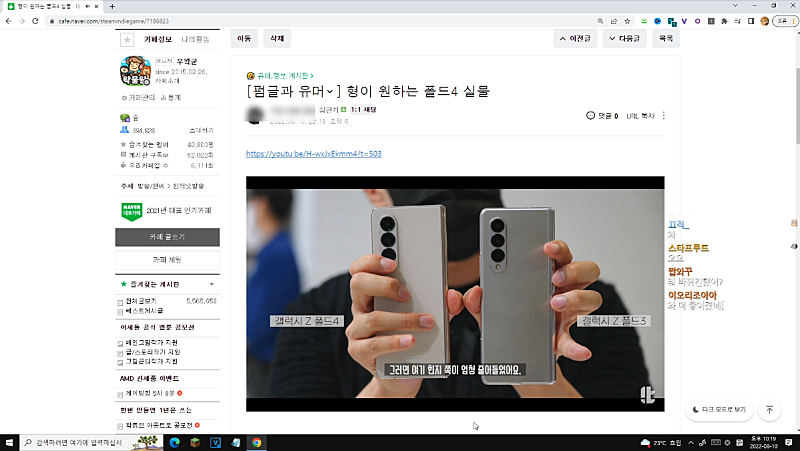Bookmark this page with the star icon
Screen dimensions: 800x451
click(x=628, y=21)
